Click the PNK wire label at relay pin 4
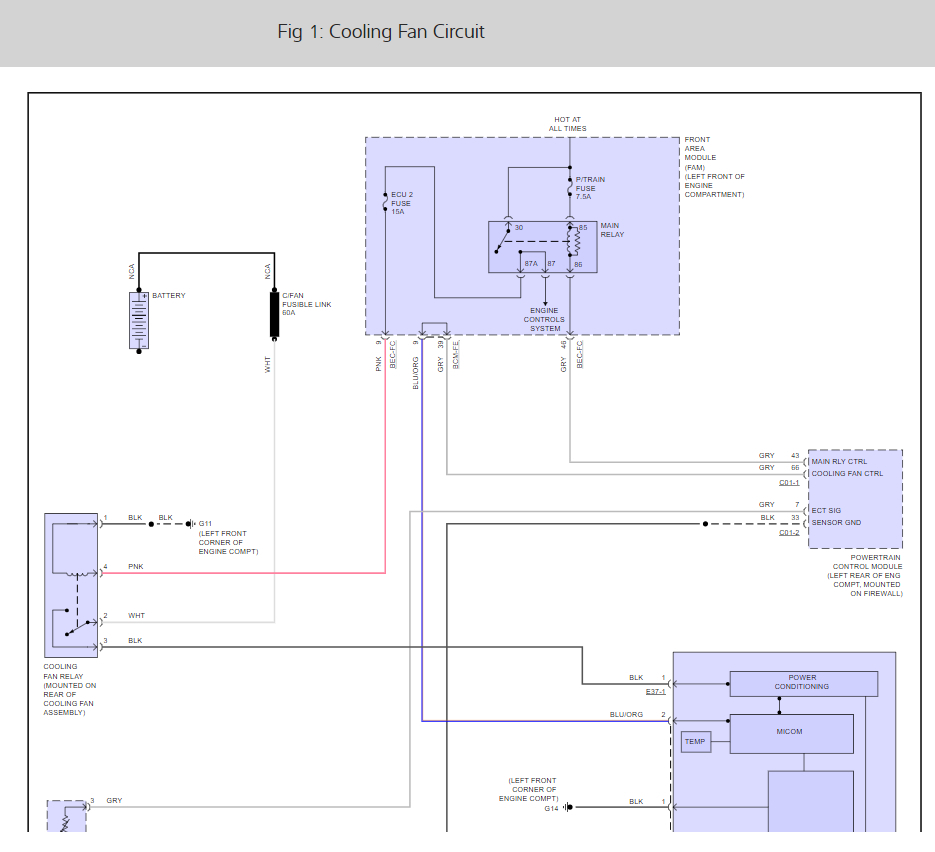The image size is (935, 852). point(136,566)
